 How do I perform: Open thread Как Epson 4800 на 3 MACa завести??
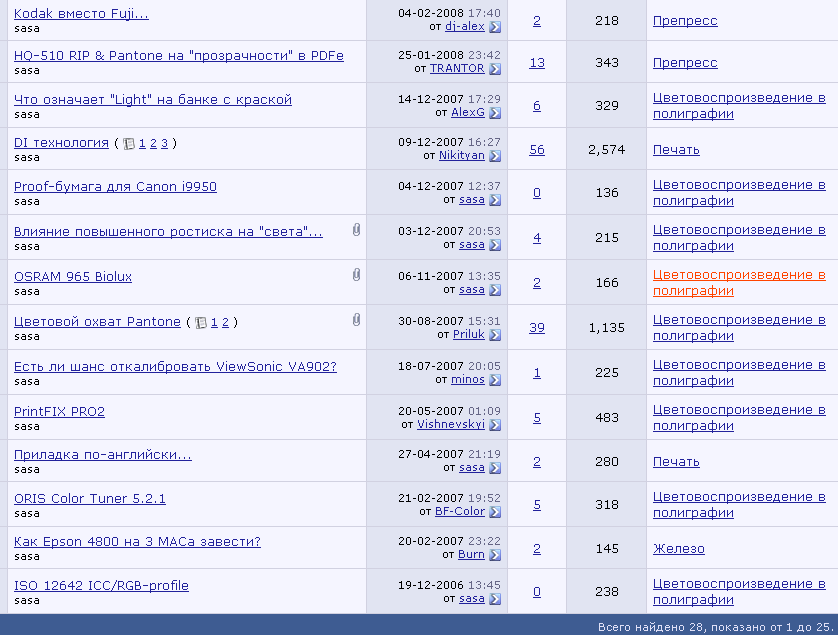(137, 542)
